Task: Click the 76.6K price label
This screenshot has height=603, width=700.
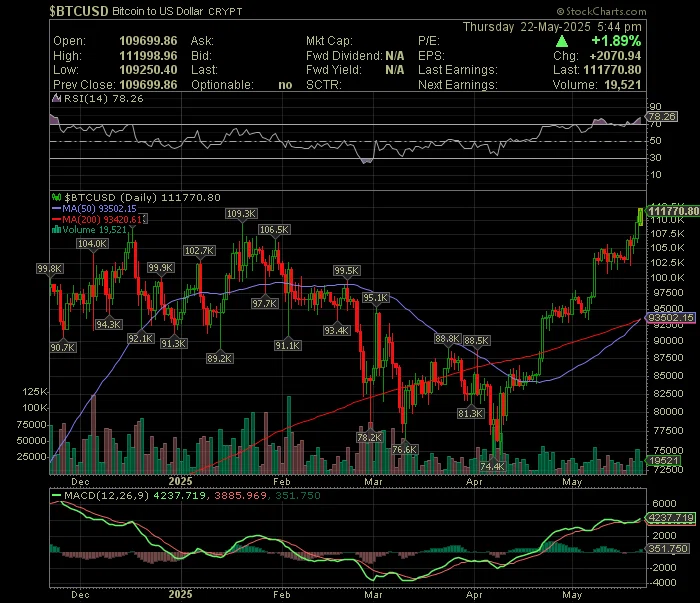Action: (x=404, y=449)
